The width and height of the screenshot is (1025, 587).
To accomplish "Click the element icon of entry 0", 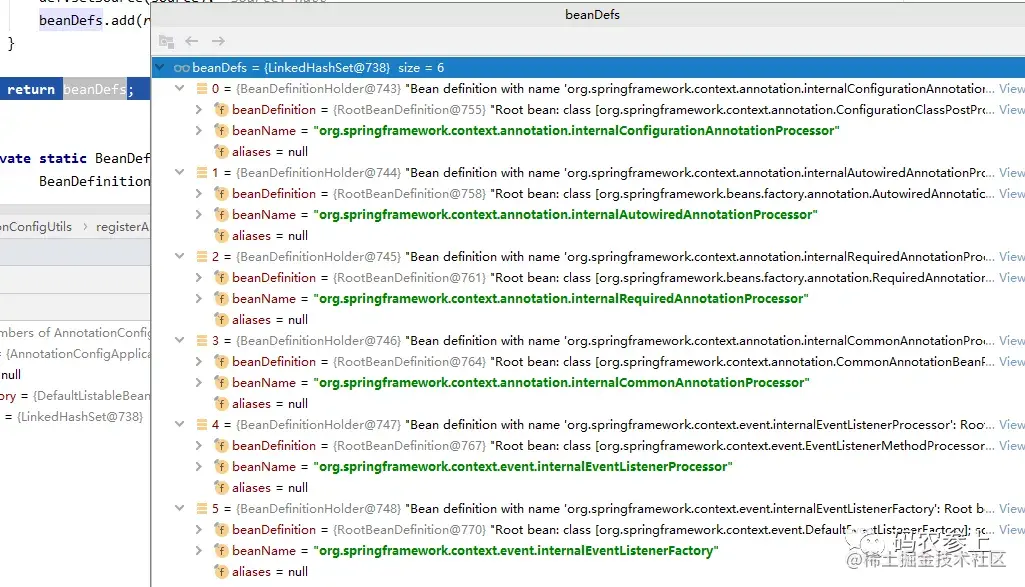I will coord(202,89).
